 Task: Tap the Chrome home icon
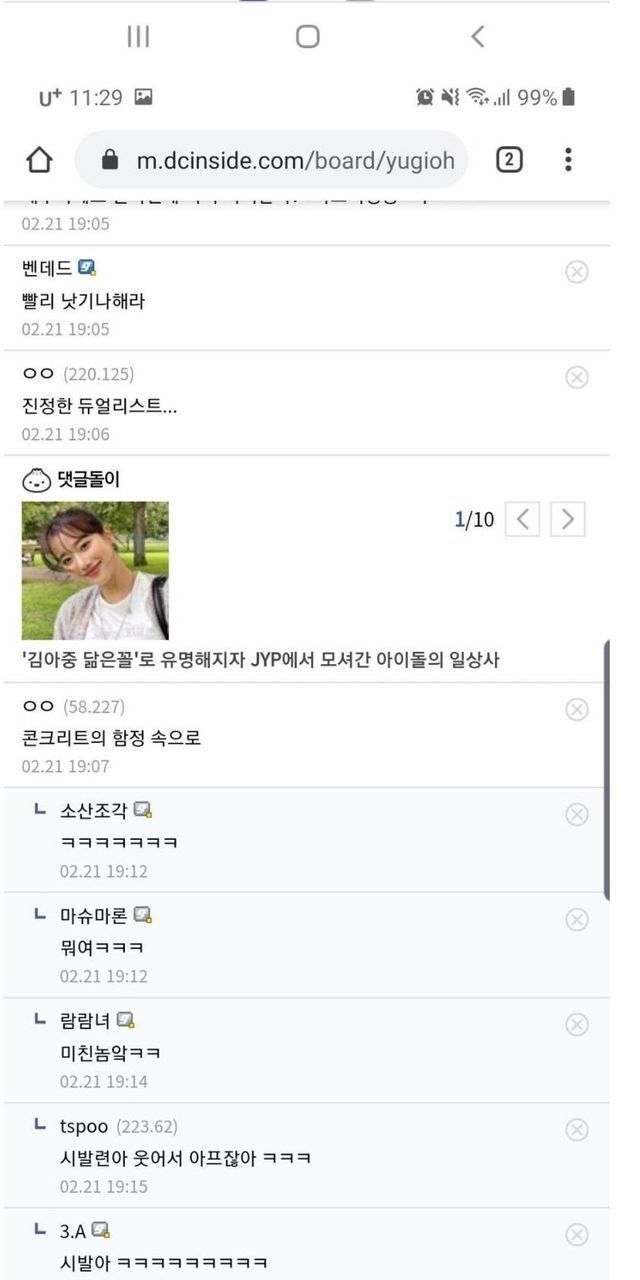pyautogui.click(x=38, y=160)
